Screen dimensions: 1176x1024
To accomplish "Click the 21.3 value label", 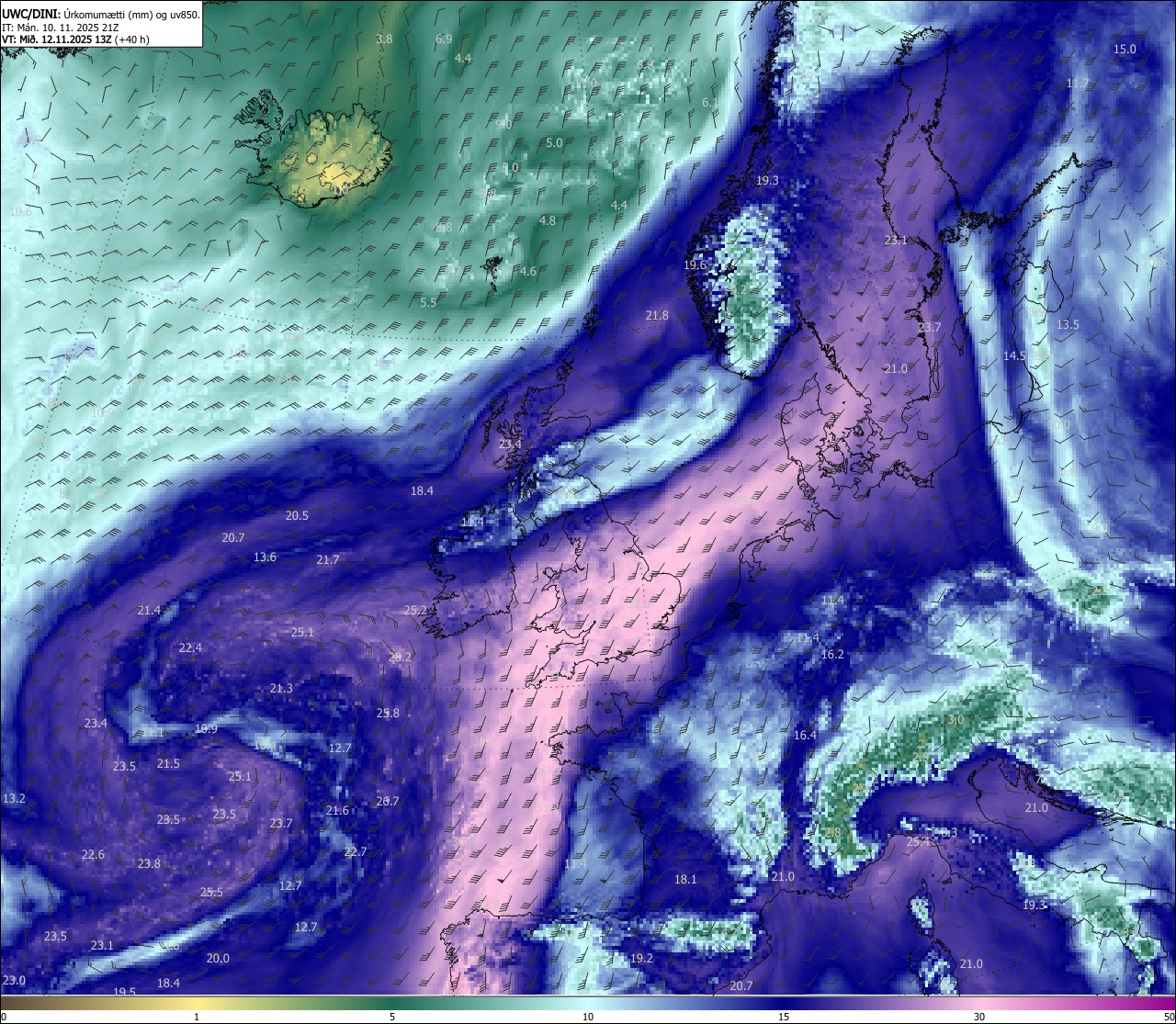I will (281, 689).
